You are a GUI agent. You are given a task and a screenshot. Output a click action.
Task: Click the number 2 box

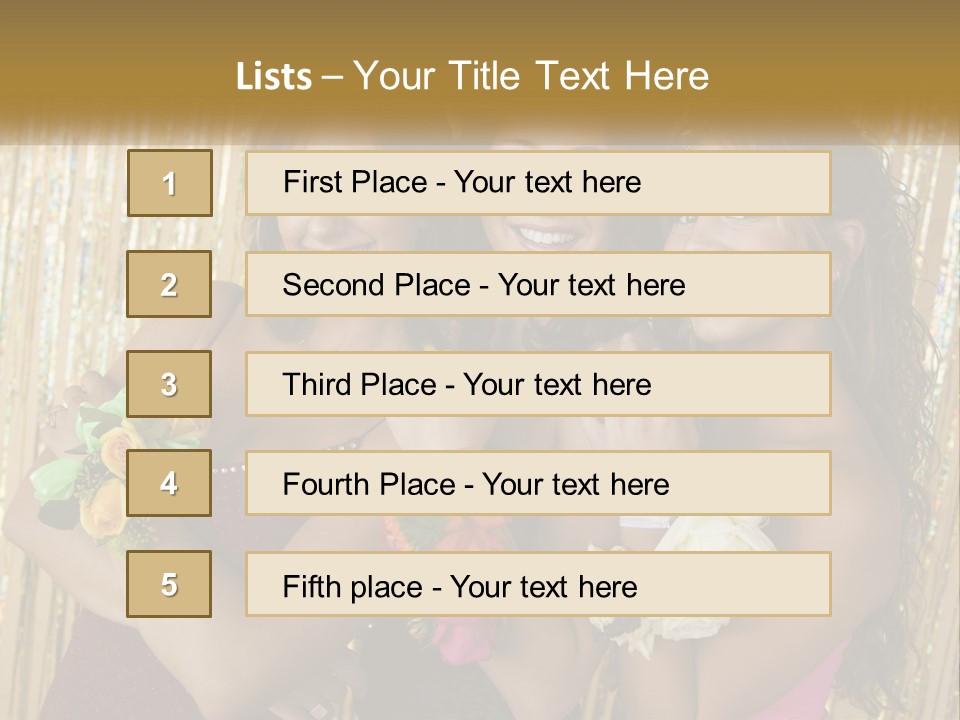pos(170,284)
